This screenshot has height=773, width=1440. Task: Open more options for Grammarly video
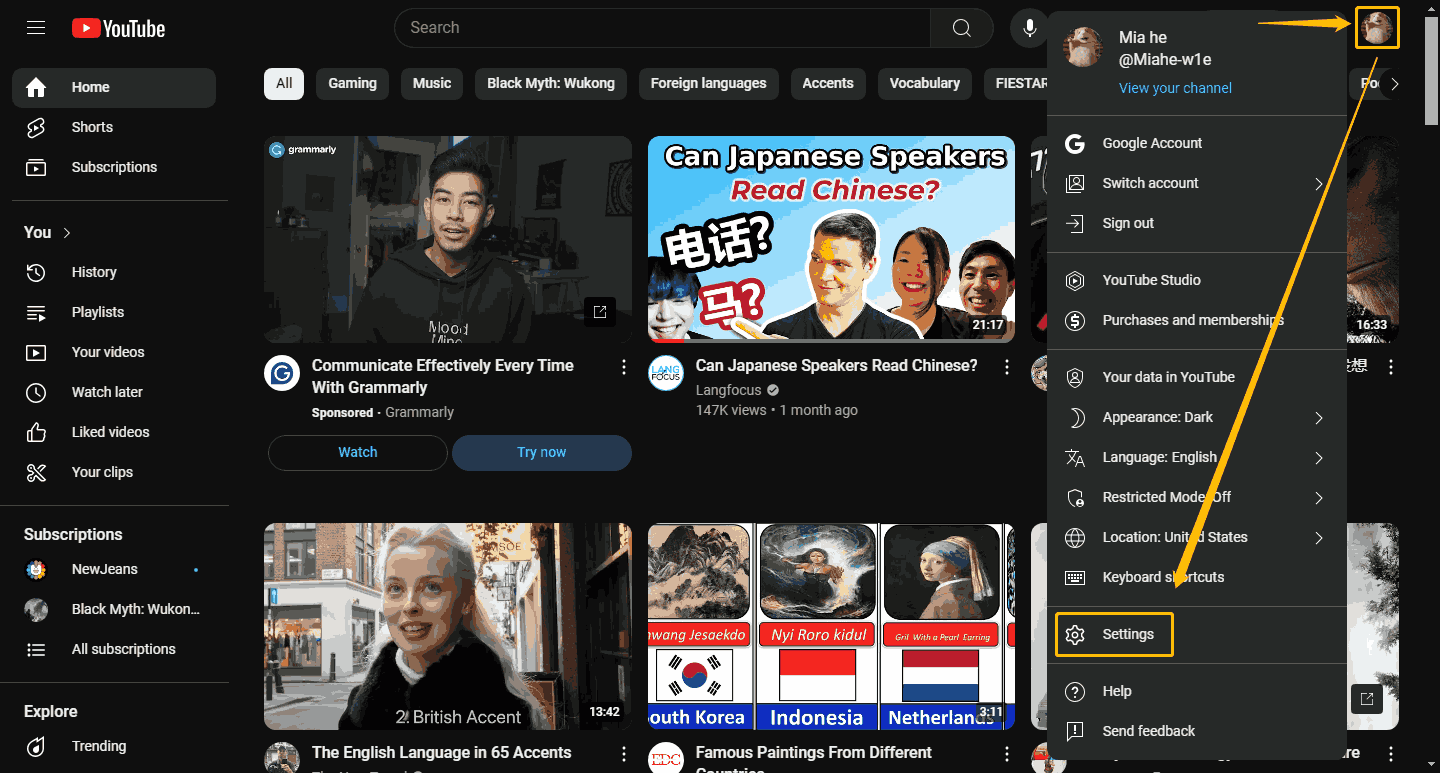pyautogui.click(x=624, y=367)
